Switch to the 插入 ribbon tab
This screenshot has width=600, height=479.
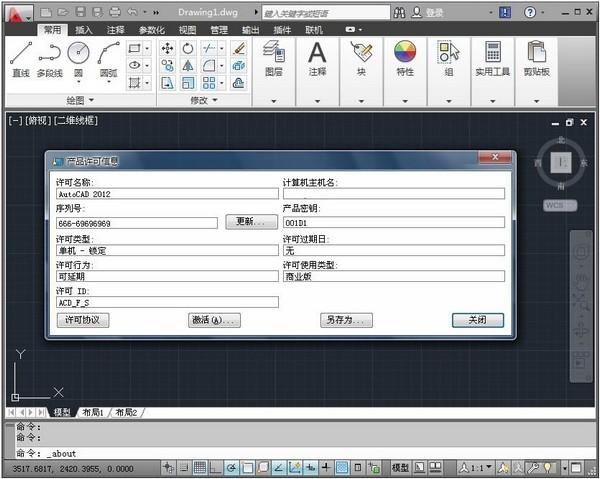pyautogui.click(x=84, y=30)
